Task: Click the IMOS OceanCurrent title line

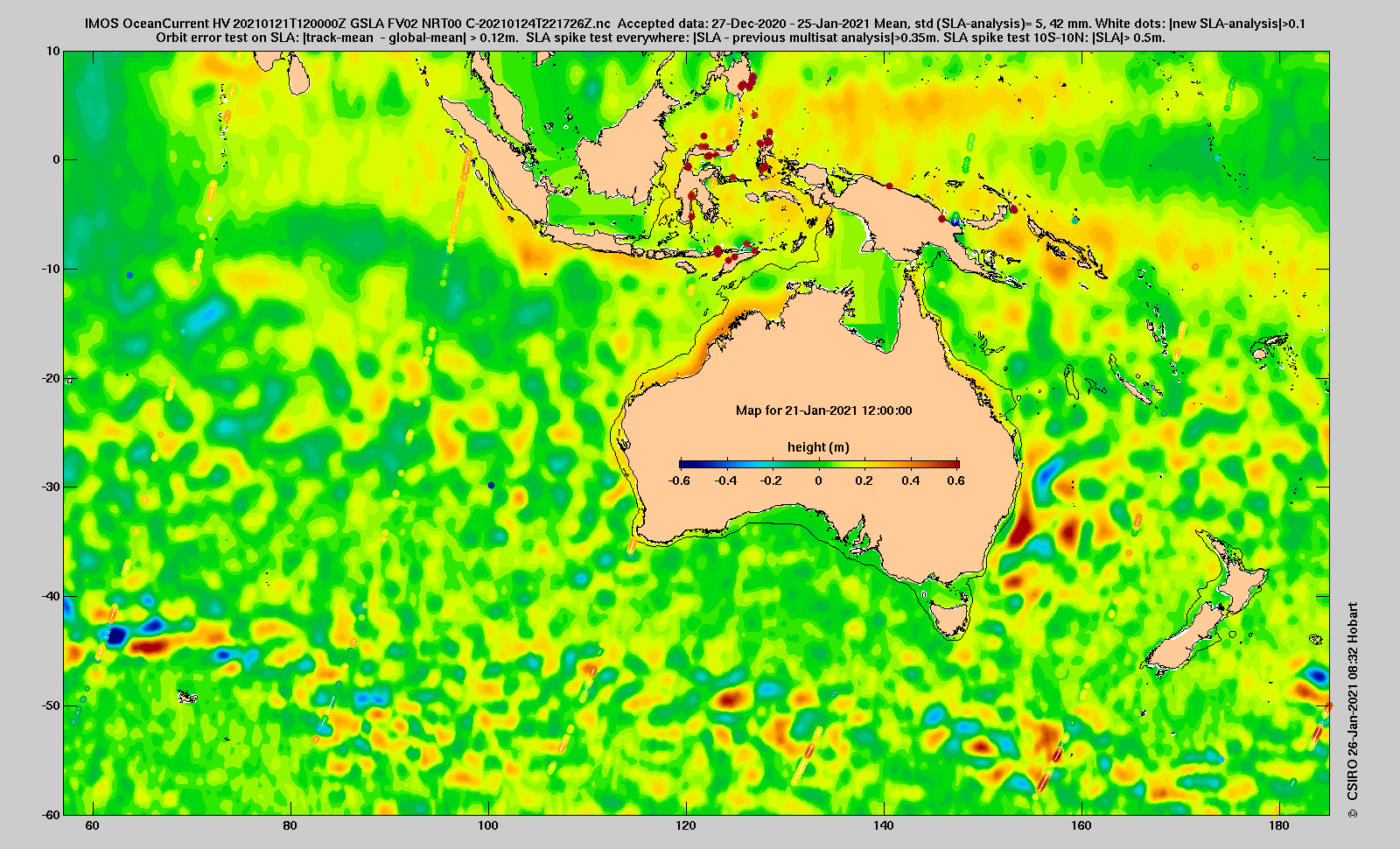Action: pos(694,24)
